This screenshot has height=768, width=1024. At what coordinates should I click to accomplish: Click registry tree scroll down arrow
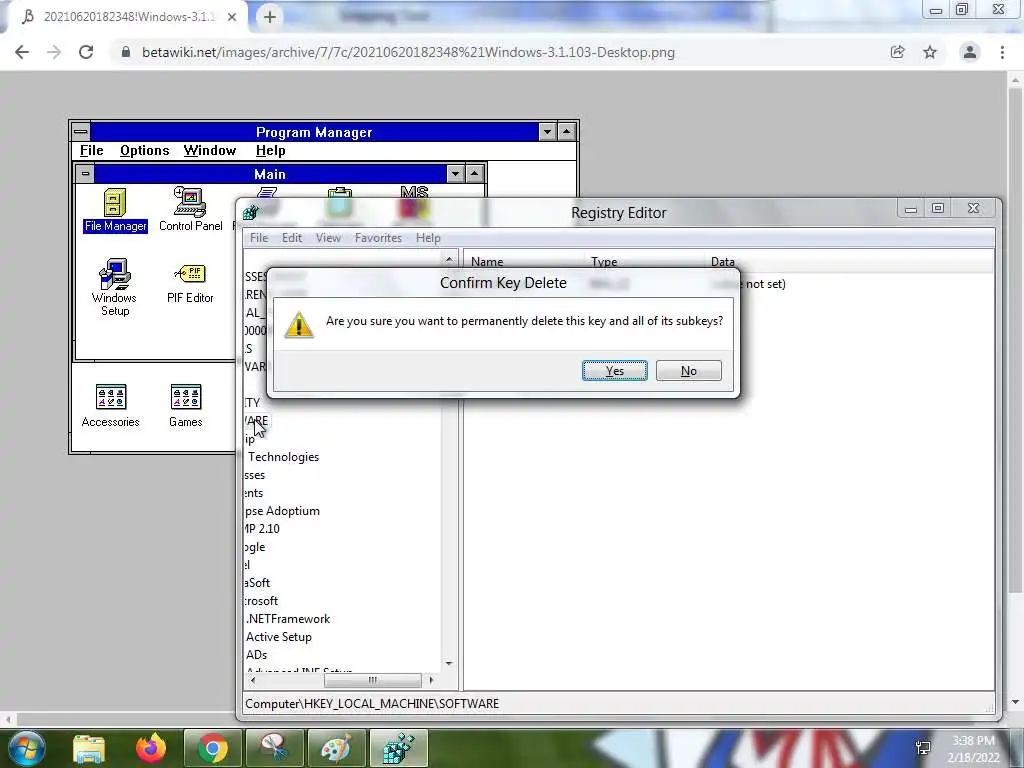click(449, 664)
